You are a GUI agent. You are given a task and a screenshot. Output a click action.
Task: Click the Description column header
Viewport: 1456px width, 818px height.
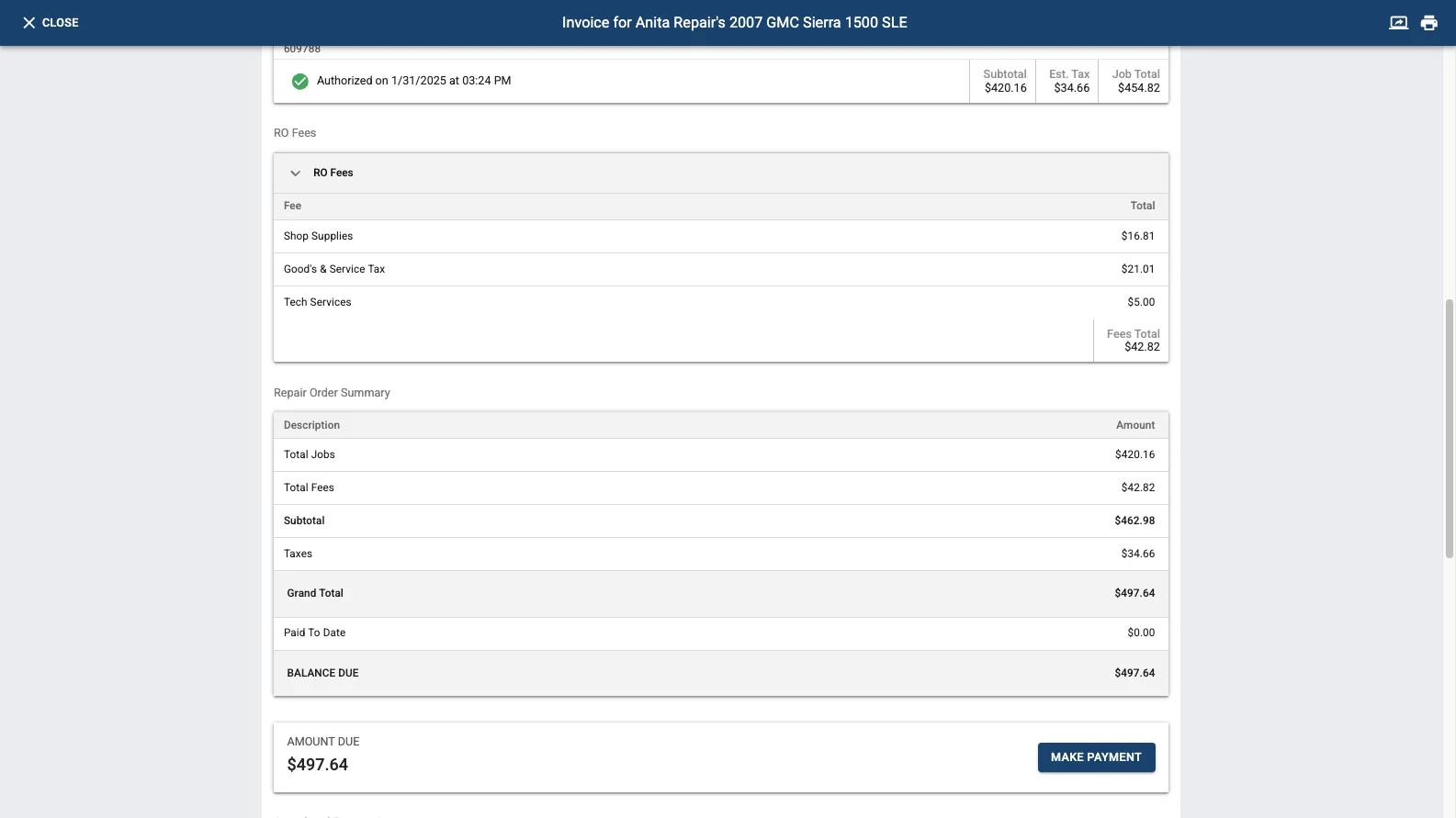[311, 425]
